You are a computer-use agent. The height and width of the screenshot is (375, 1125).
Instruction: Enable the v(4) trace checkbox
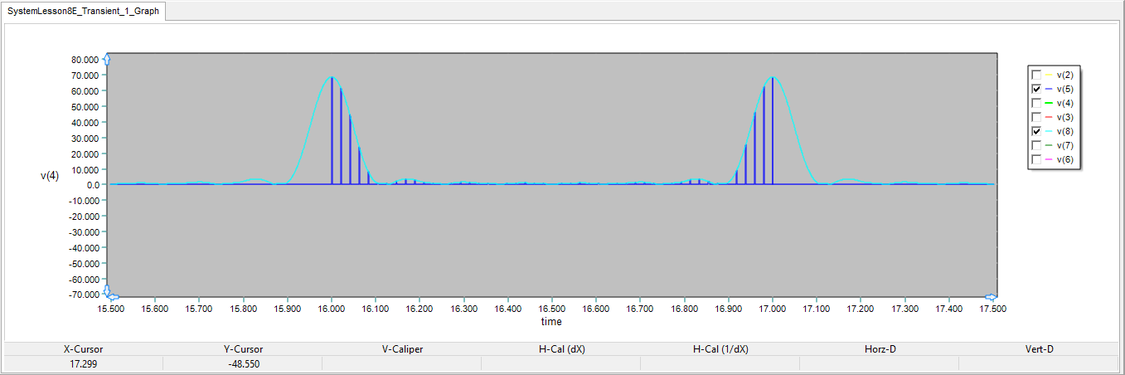tap(1035, 103)
